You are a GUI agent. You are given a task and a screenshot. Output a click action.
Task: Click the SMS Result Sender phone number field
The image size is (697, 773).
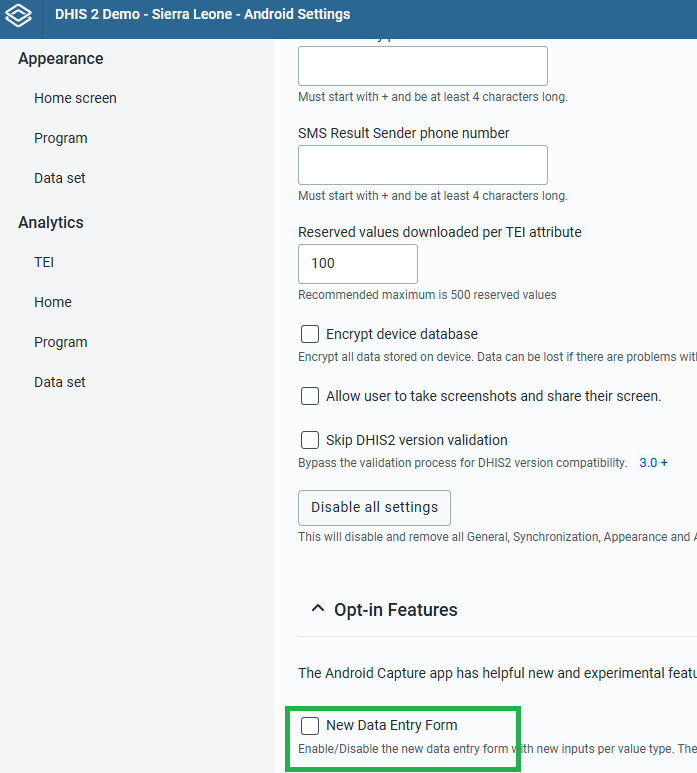coord(423,165)
